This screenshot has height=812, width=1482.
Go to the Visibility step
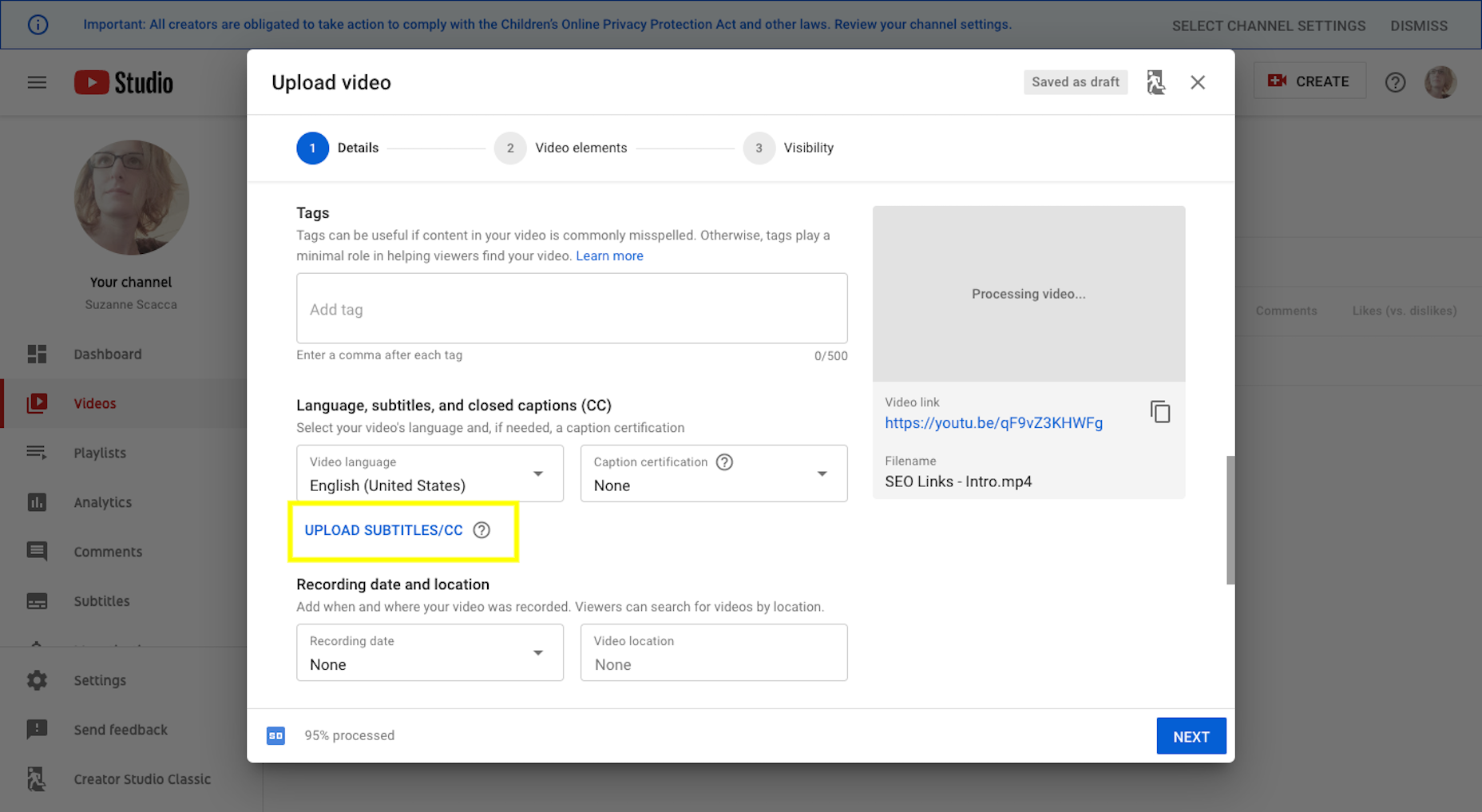tap(789, 148)
